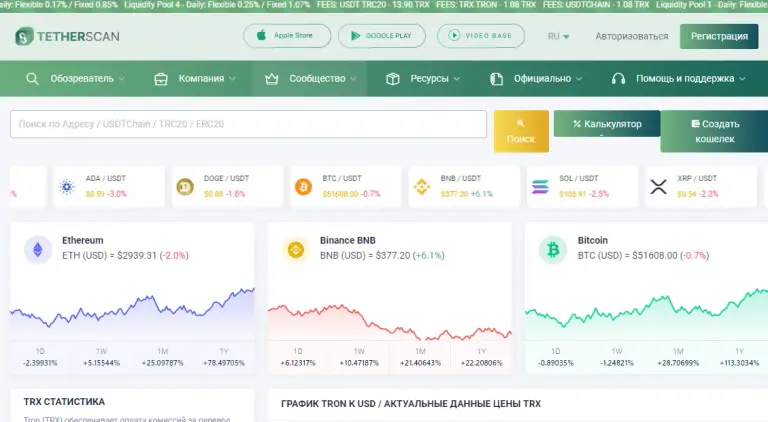Click the crown icon beside Сообщество
Image resolution: width=768 pixels, height=422 pixels.
[272, 79]
